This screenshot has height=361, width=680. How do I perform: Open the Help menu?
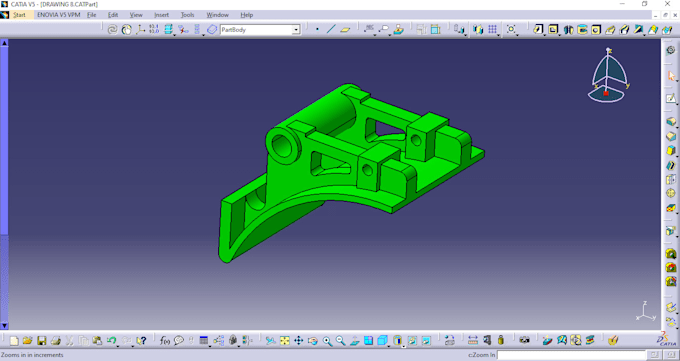point(246,15)
